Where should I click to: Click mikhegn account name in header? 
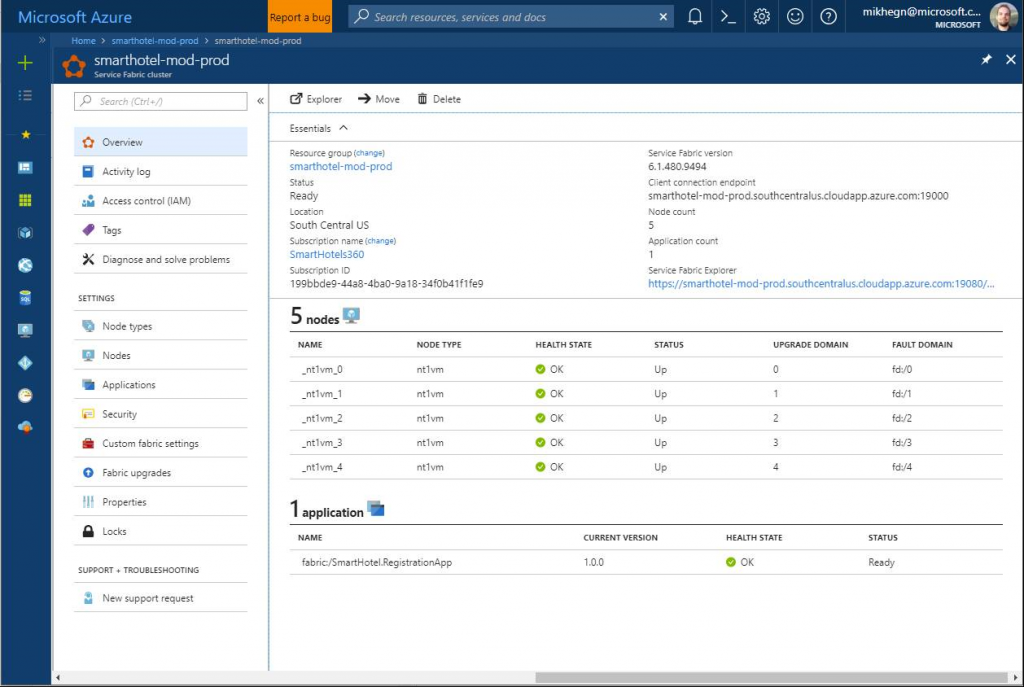click(921, 12)
